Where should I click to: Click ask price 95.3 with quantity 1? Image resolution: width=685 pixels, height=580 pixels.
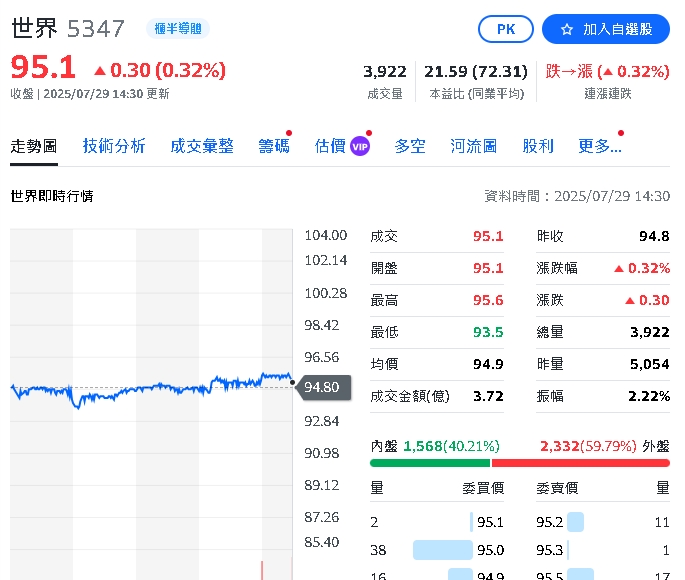(x=550, y=550)
